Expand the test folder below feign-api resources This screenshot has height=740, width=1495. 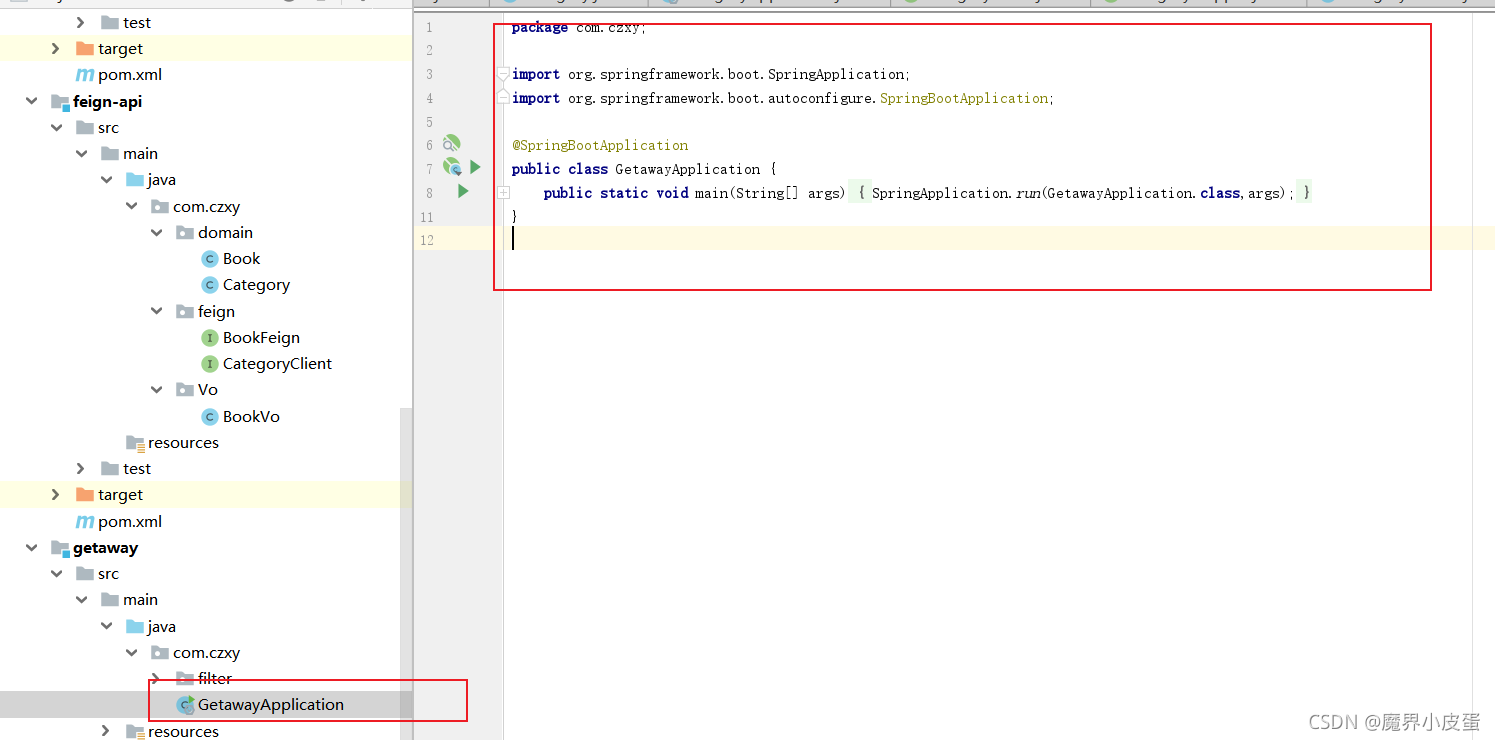click(82, 469)
